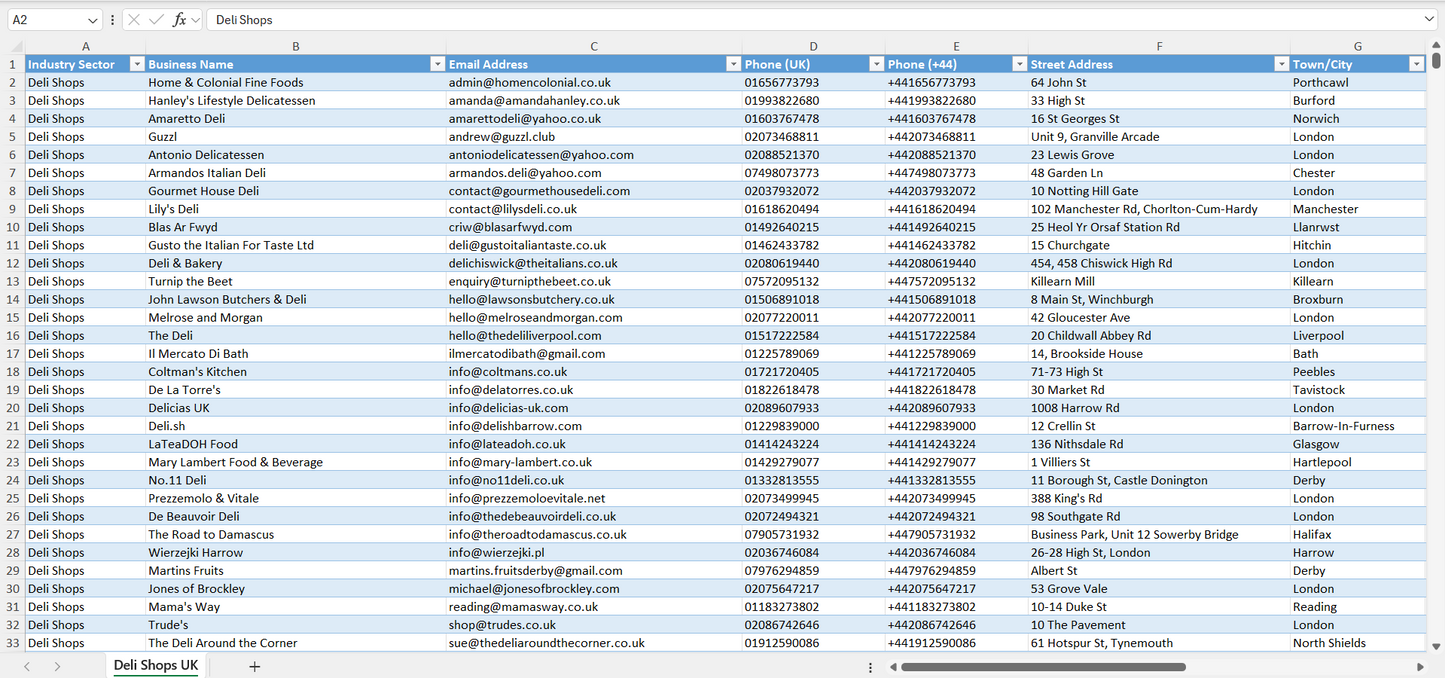The height and width of the screenshot is (678, 1445).
Task: Select row 1 header
Action: coord(12,64)
